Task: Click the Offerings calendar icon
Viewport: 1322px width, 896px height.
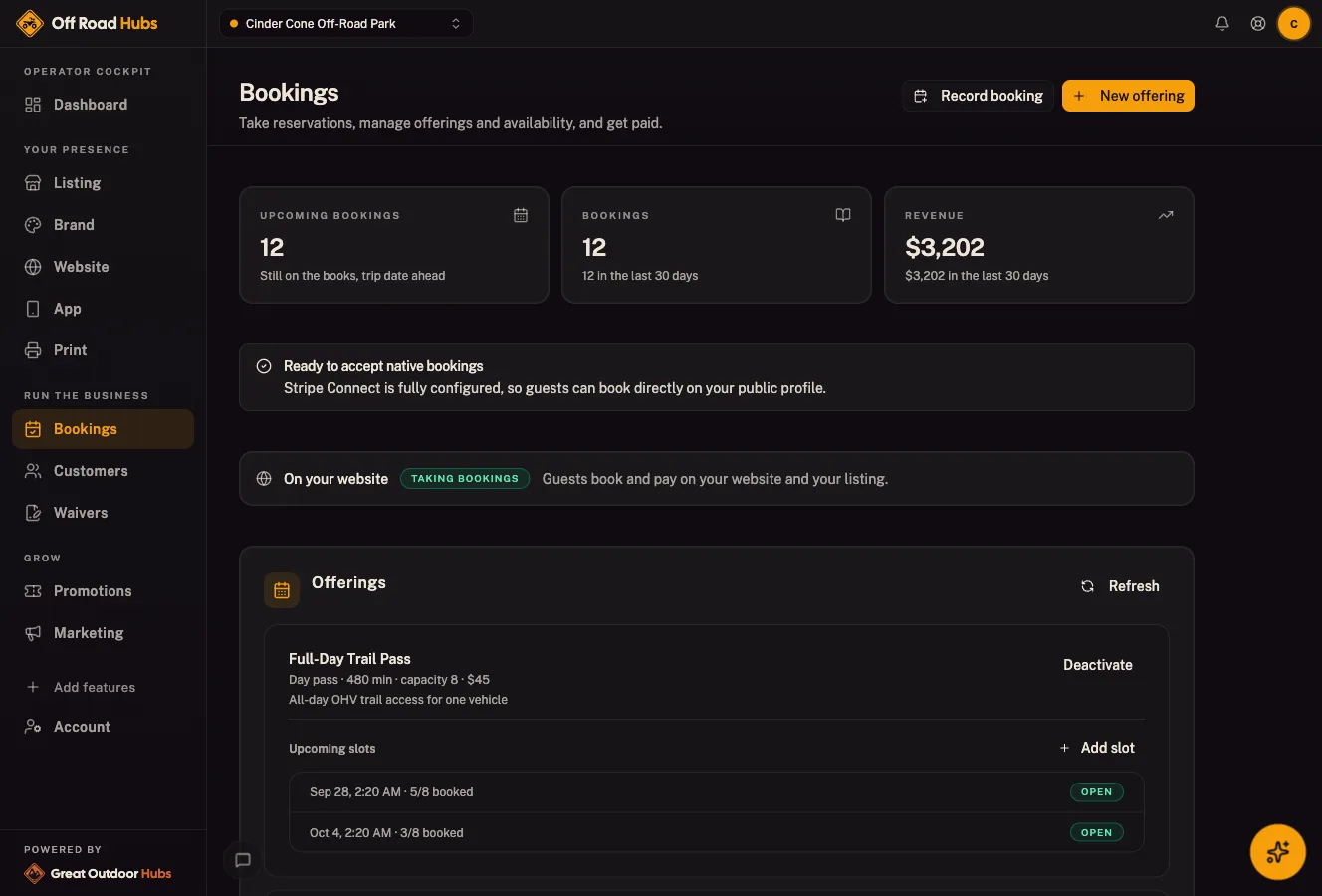Action: 282,590
